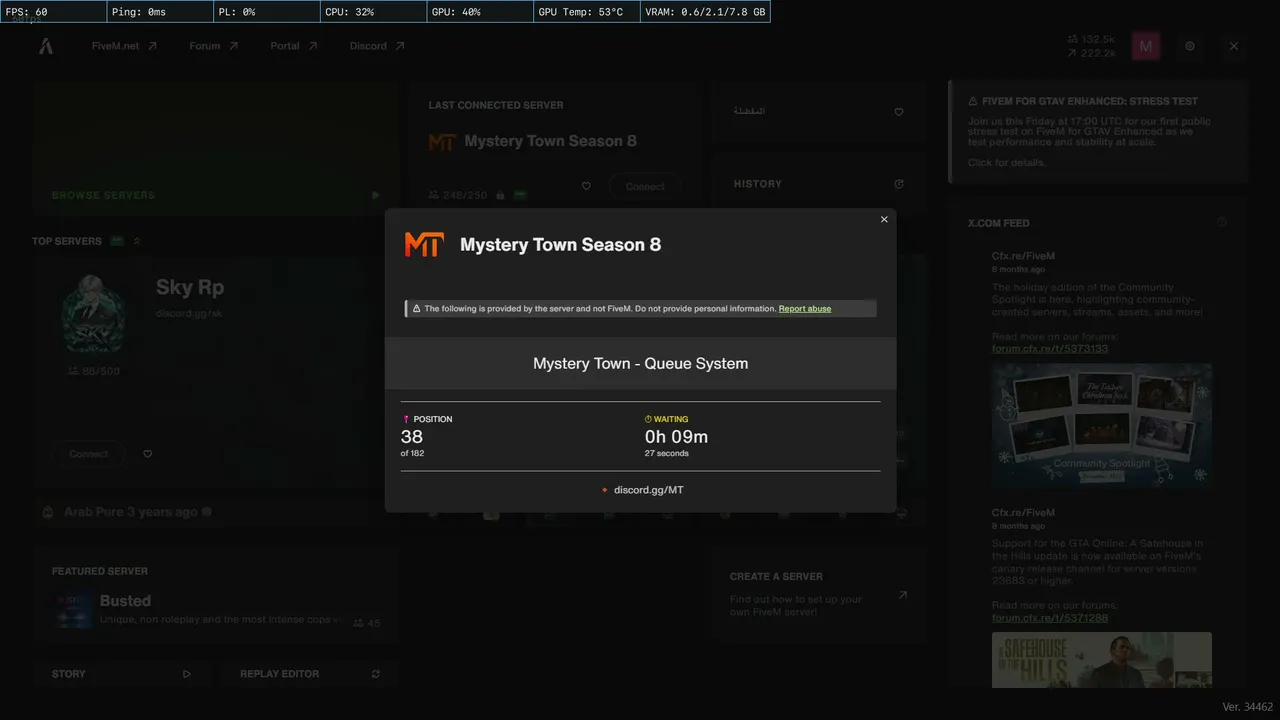
Task: Click the CPU: 32% overlay readout
Action: point(372,12)
